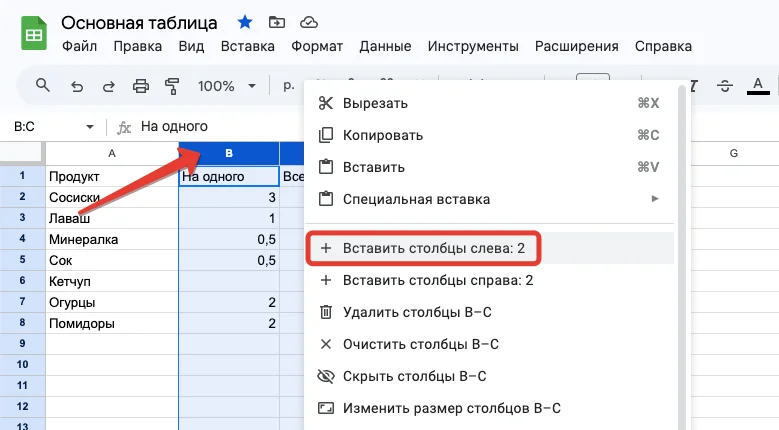Click the Google Sheets home logo

tap(34, 34)
